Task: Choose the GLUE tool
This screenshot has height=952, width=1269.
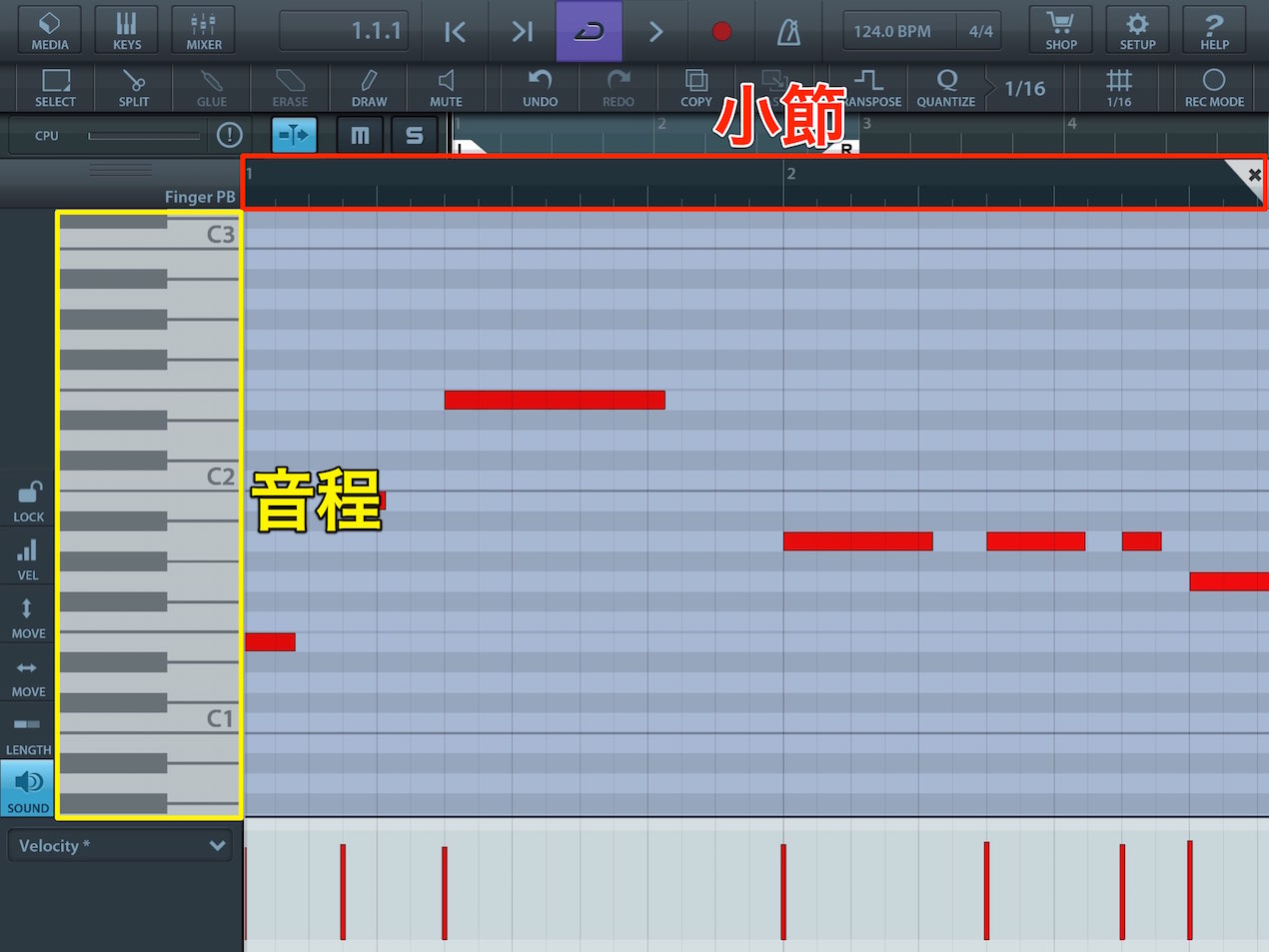Action: click(211, 88)
